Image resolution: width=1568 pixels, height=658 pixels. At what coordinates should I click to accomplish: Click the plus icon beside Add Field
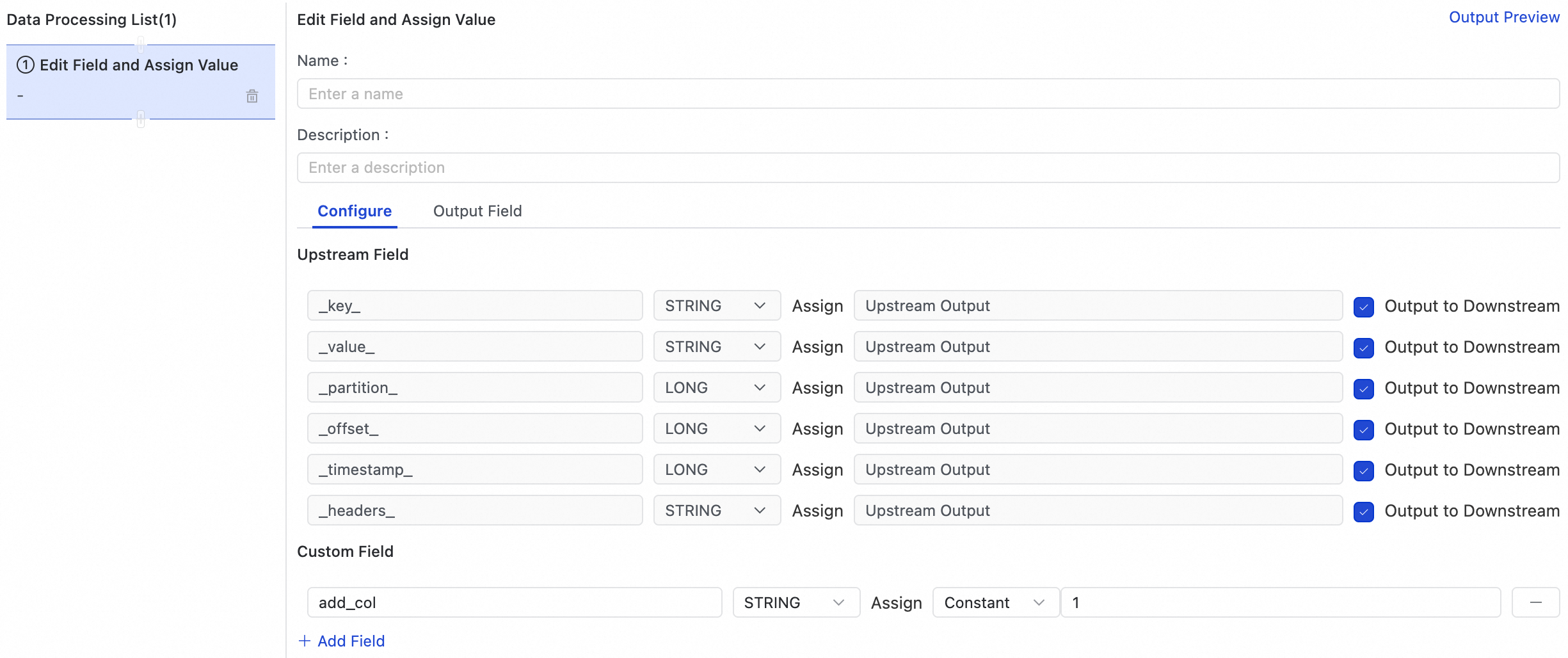point(305,641)
